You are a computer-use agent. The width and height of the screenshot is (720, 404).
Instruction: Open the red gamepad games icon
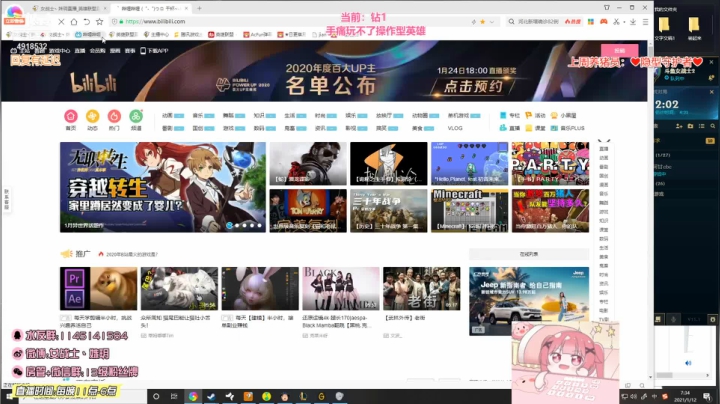pos(603,22)
